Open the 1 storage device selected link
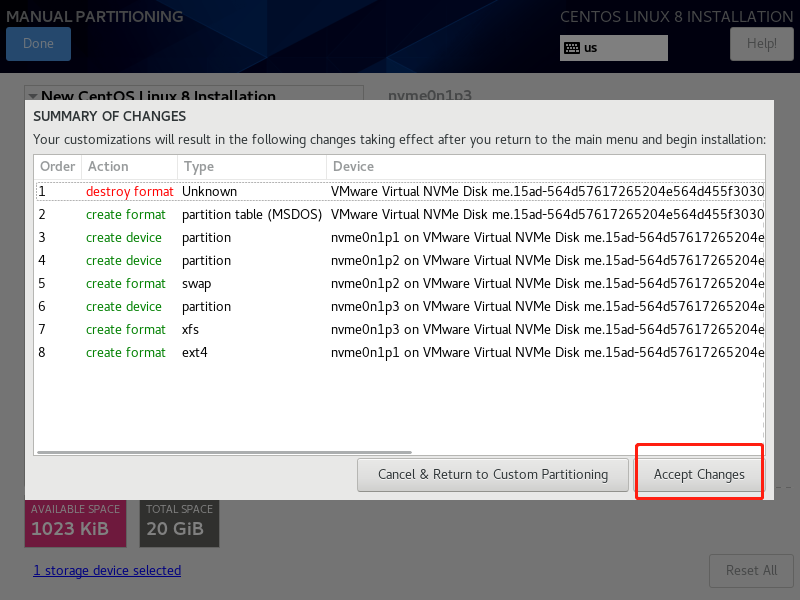800x600 pixels. point(107,570)
